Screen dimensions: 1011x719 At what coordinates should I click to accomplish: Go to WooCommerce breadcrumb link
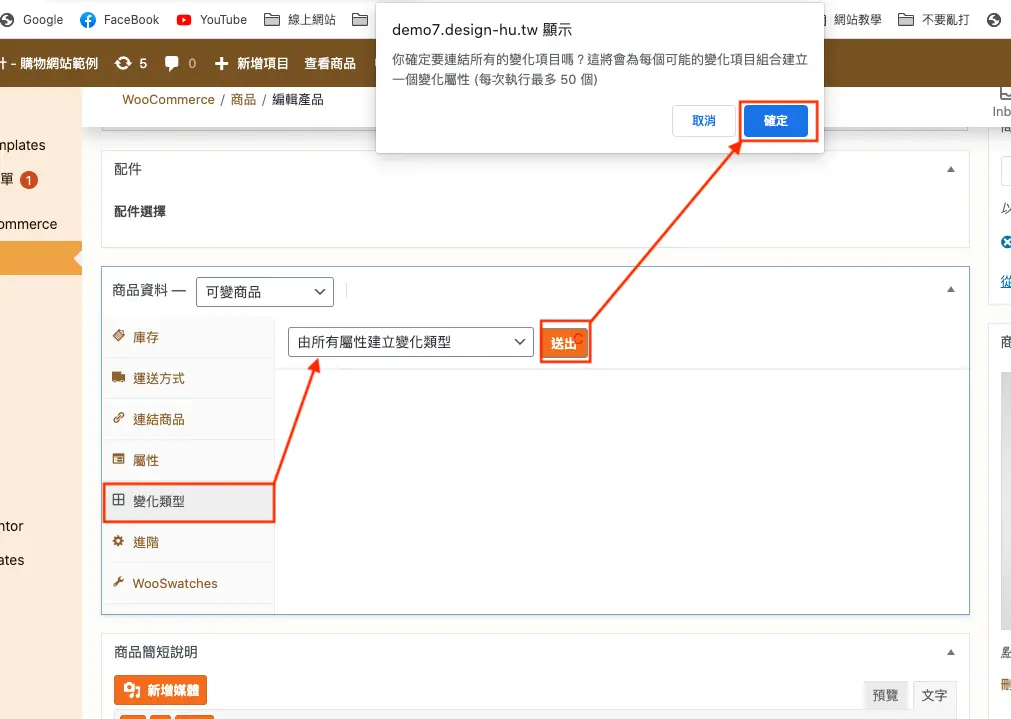click(168, 99)
